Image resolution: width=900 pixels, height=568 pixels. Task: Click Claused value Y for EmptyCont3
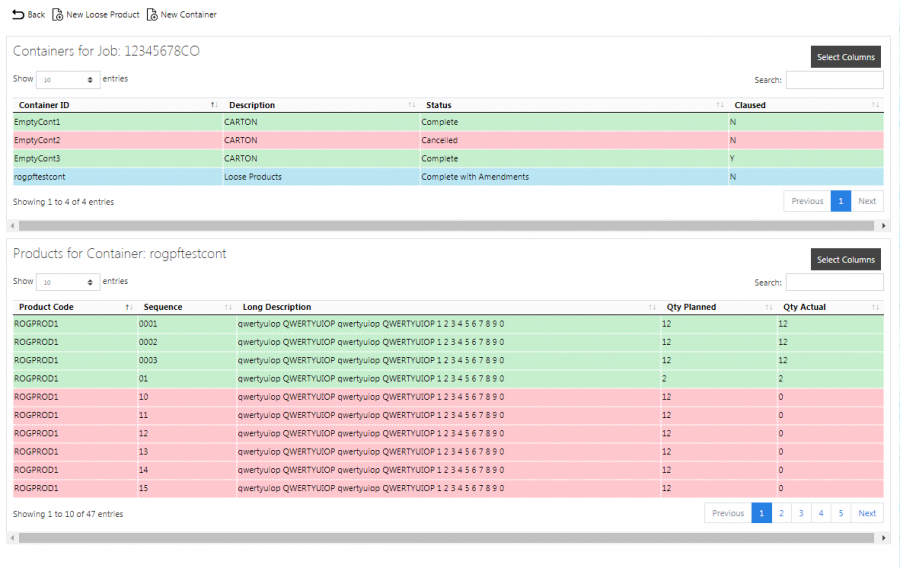coord(806,158)
